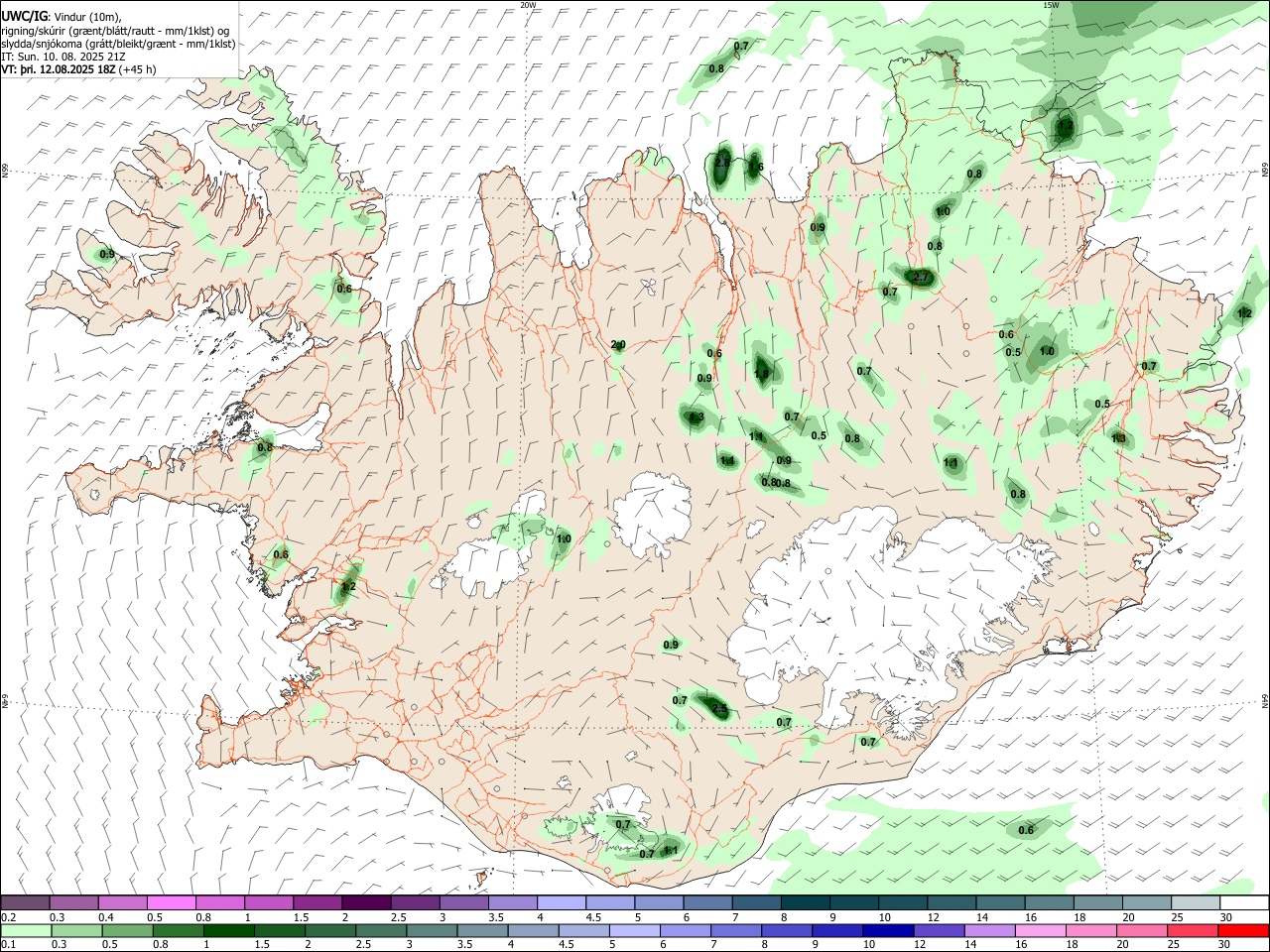Pick the white swatch above the 30 label in the top row
This screenshot has height=952, width=1270.
(1244, 903)
